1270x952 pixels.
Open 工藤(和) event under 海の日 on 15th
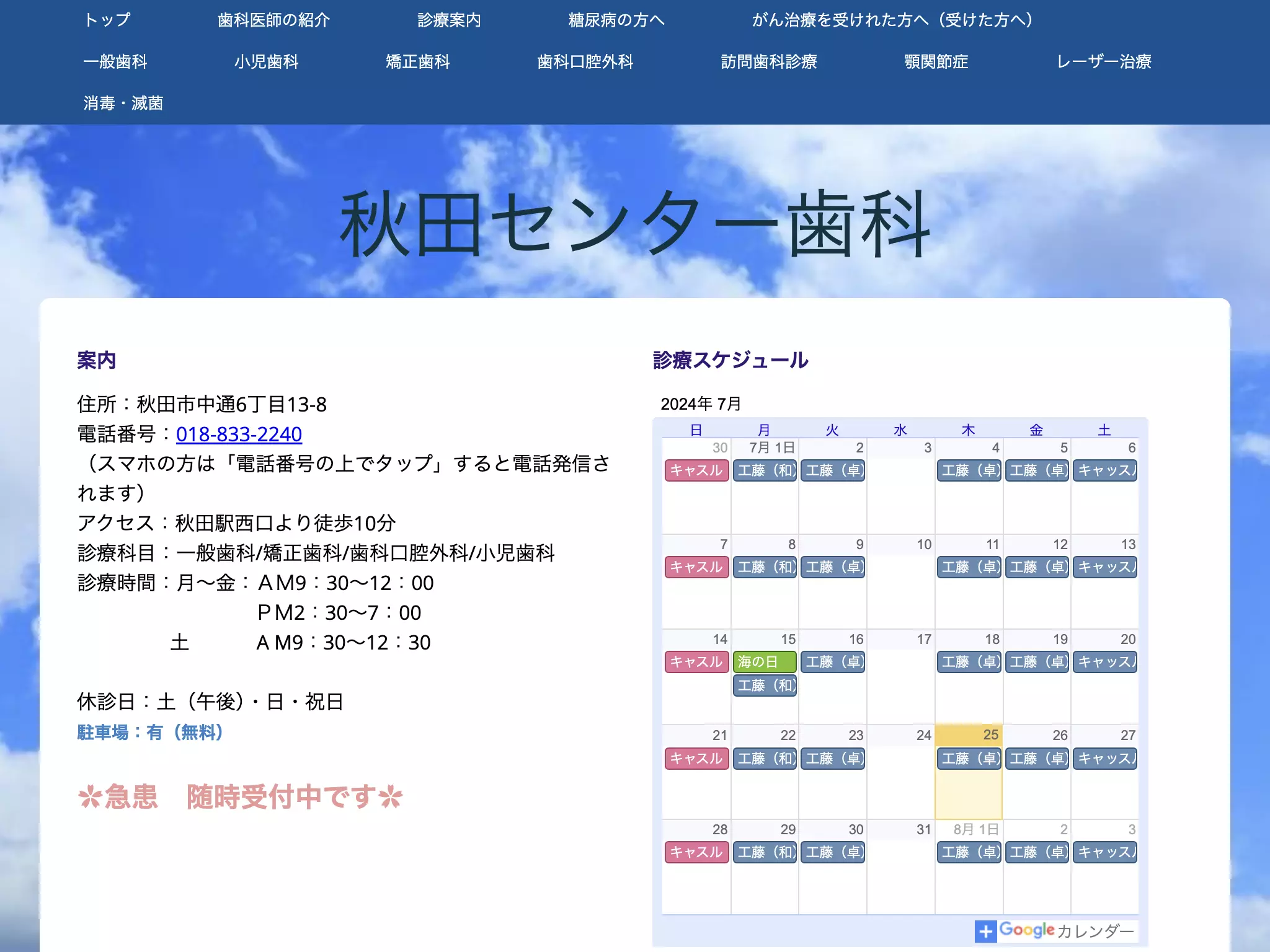click(765, 685)
